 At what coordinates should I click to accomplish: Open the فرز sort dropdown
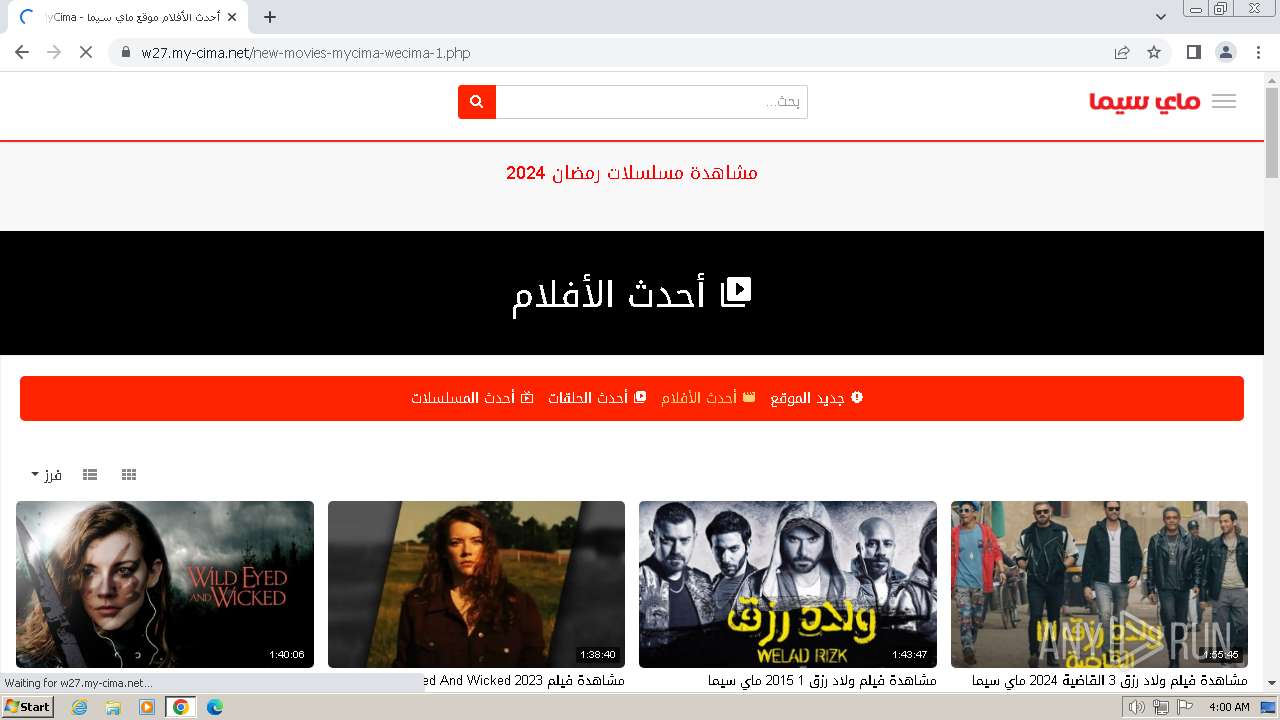[46, 475]
